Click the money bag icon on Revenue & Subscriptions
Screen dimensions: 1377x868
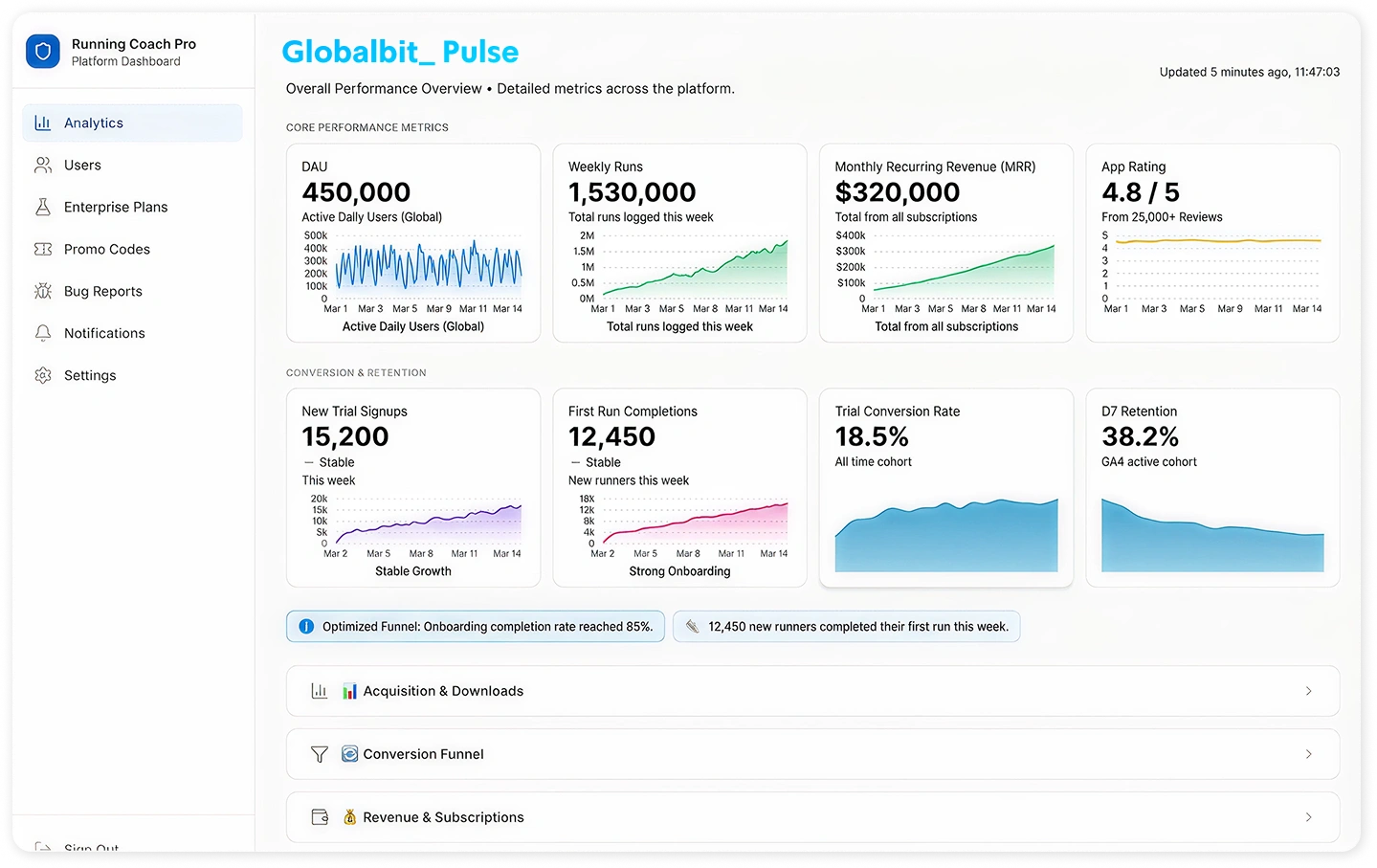(349, 816)
